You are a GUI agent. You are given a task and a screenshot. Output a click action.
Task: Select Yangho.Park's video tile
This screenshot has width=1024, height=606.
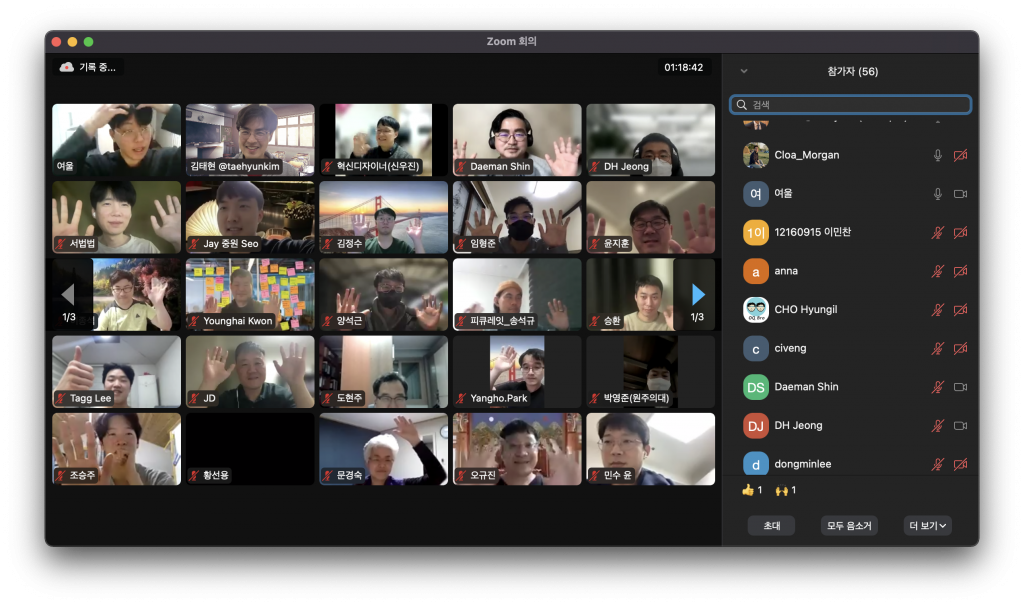click(x=517, y=372)
